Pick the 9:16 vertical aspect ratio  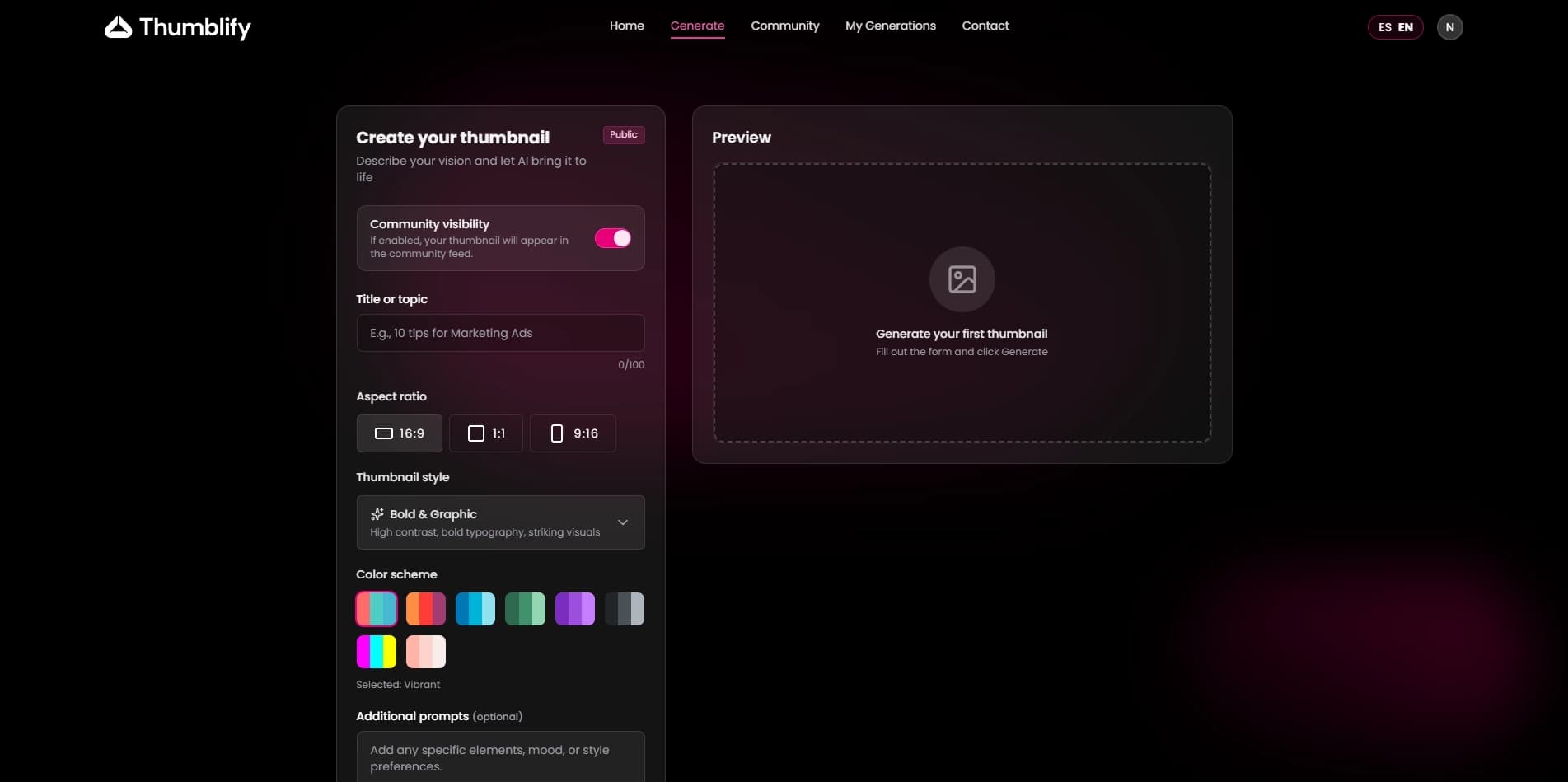click(573, 433)
